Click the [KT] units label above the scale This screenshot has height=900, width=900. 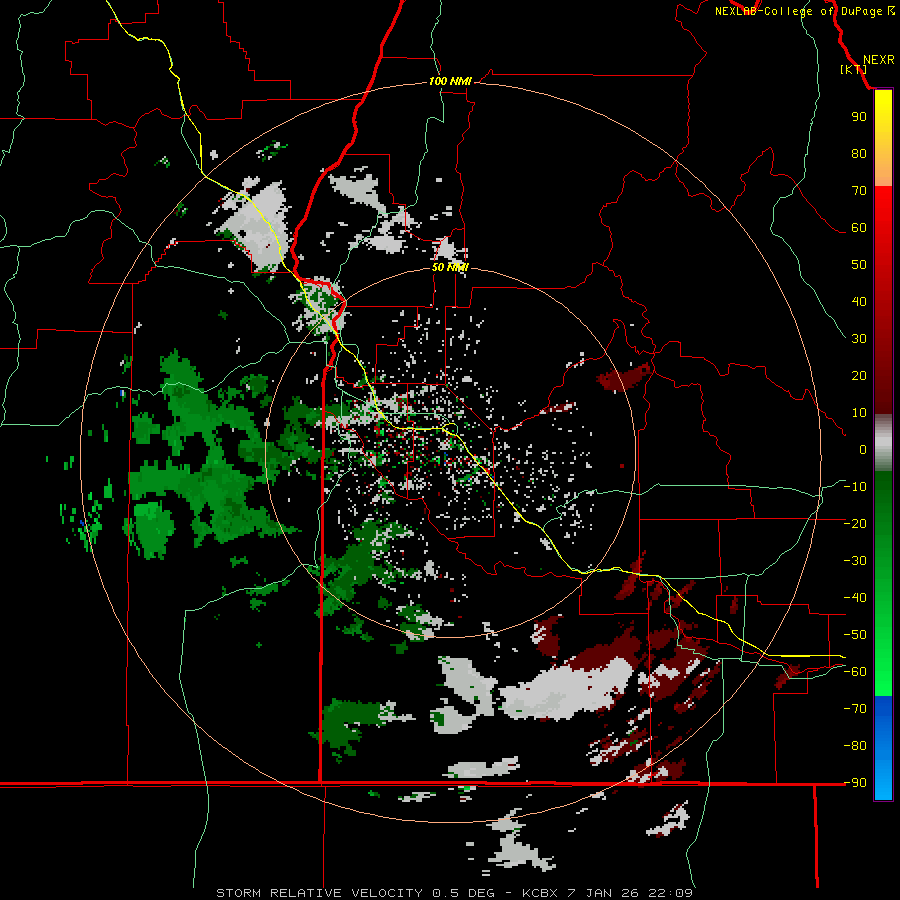click(853, 69)
